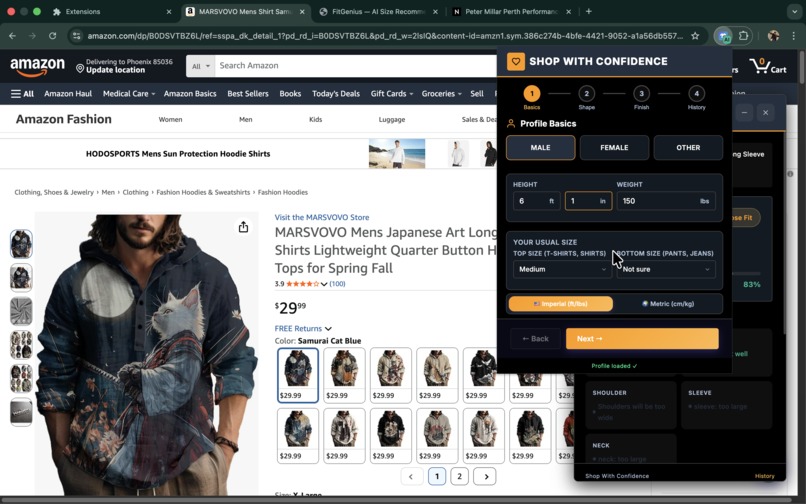This screenshot has height=504, width=806.
Task: Open Bottom Size Not sure dropdown
Action: coord(666,269)
